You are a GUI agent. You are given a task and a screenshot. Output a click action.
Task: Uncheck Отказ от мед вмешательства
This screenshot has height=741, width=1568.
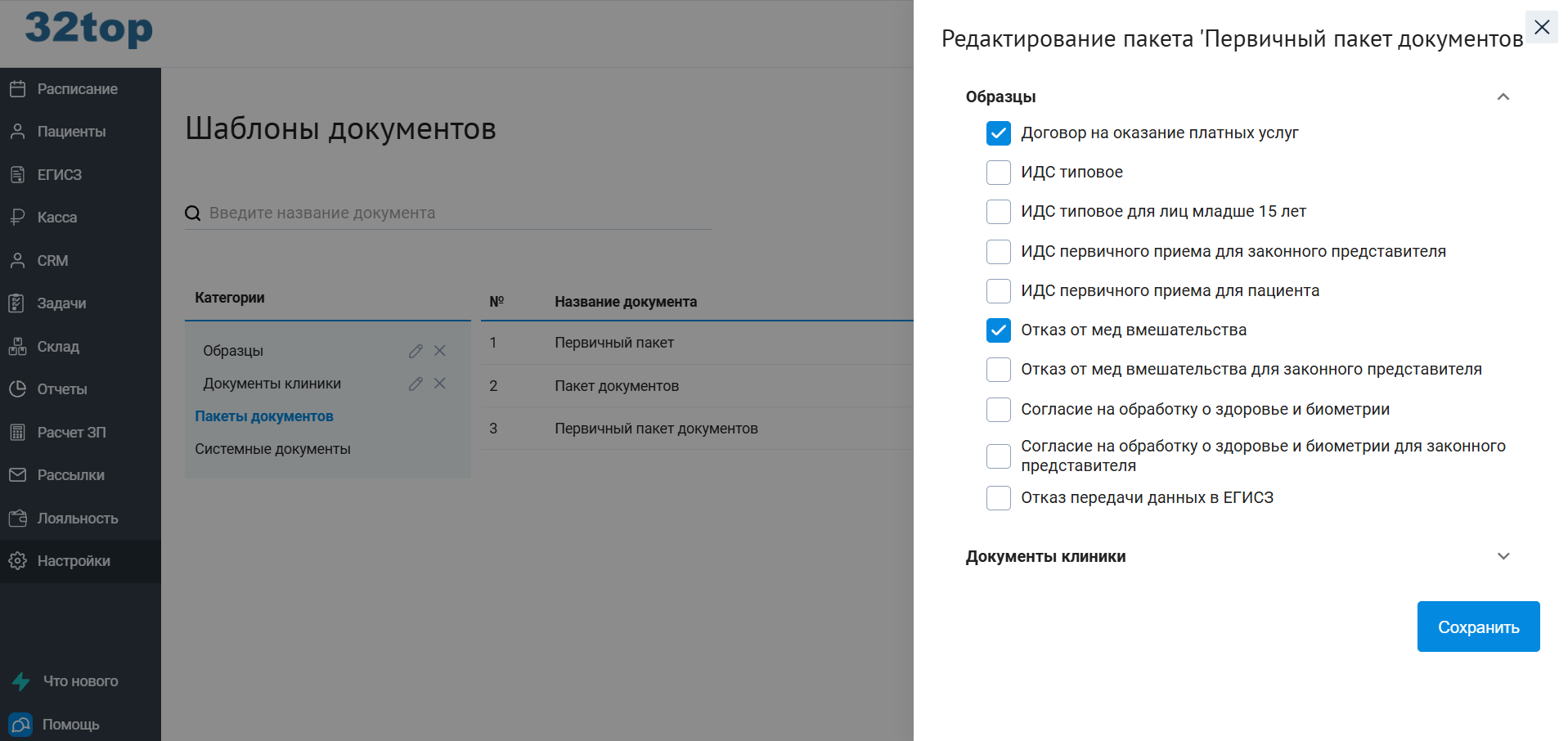[998, 330]
